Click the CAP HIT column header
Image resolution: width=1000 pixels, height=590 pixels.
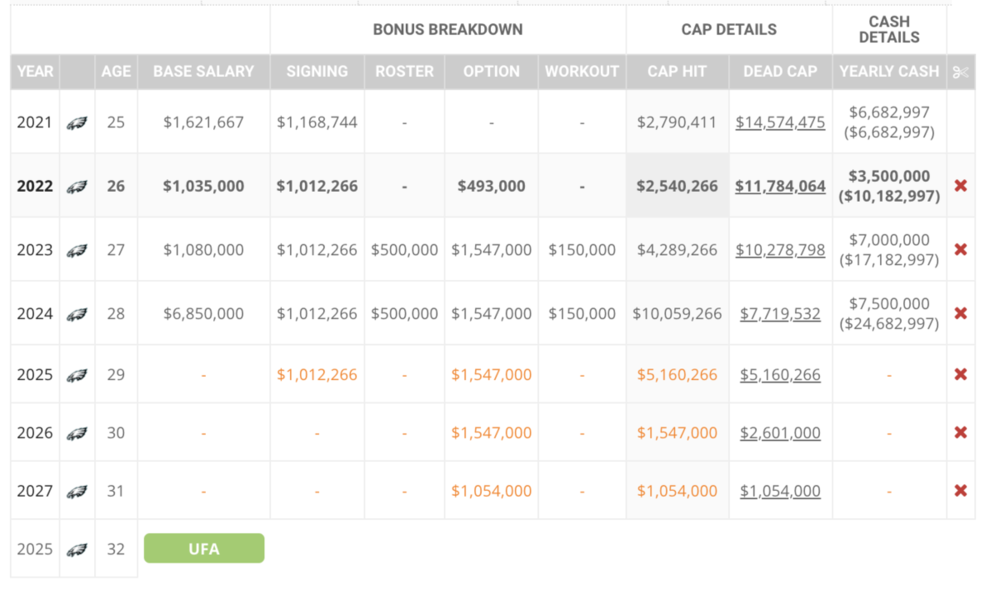pos(677,72)
